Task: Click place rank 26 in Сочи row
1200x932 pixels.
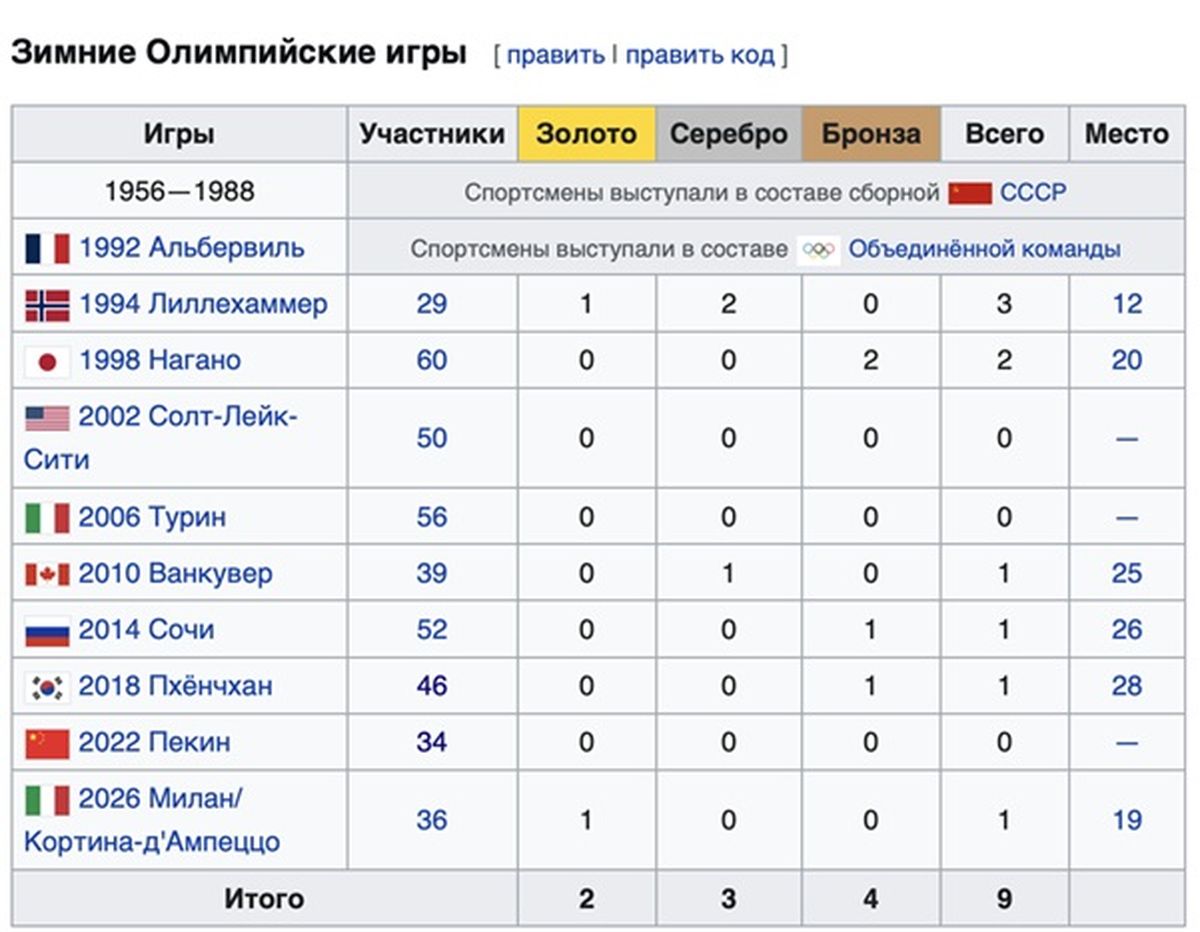Action: click(x=1127, y=630)
